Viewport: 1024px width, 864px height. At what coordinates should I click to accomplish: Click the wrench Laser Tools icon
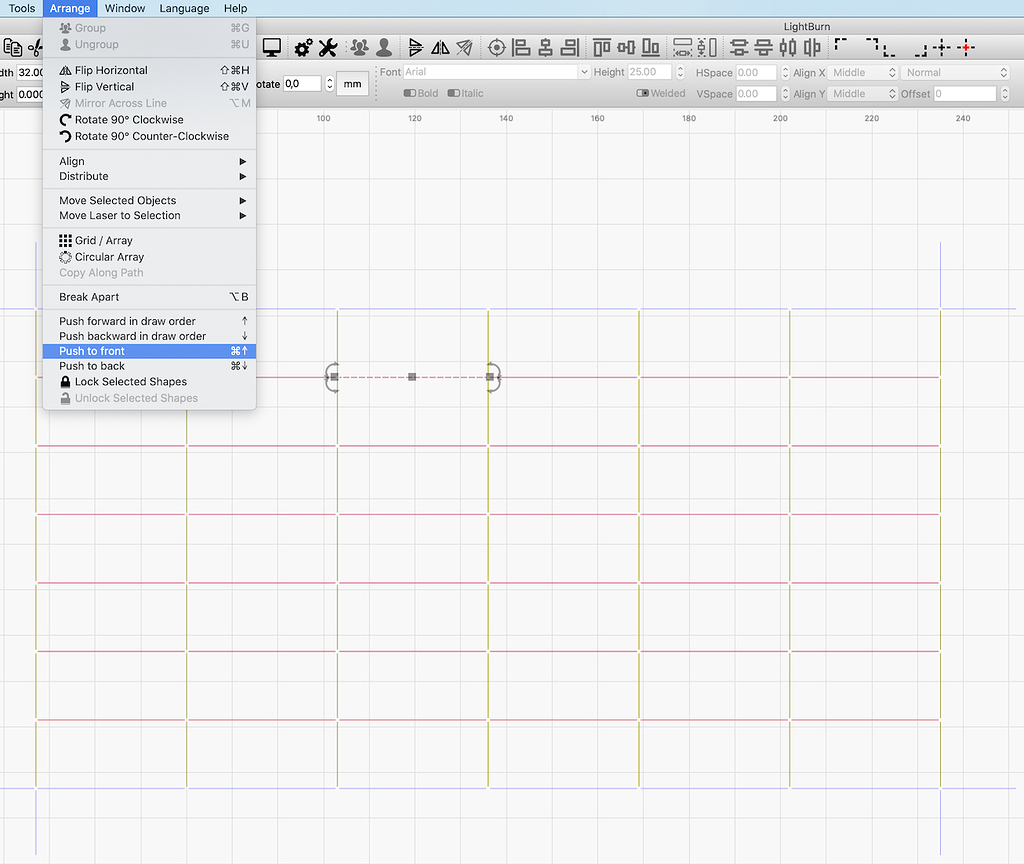pos(327,47)
